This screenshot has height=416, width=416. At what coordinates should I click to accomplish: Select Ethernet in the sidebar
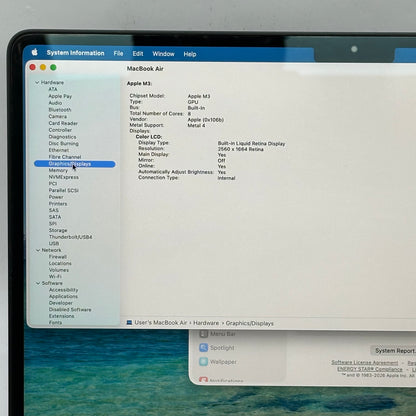tap(59, 150)
